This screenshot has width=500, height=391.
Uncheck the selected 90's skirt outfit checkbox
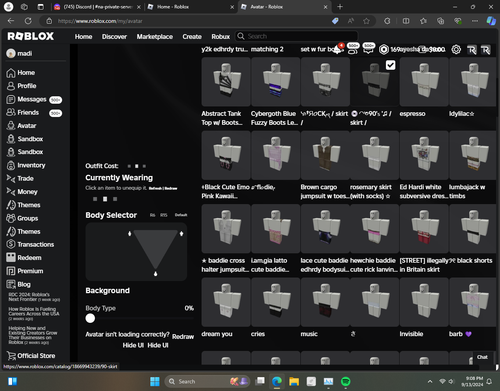coord(390,65)
